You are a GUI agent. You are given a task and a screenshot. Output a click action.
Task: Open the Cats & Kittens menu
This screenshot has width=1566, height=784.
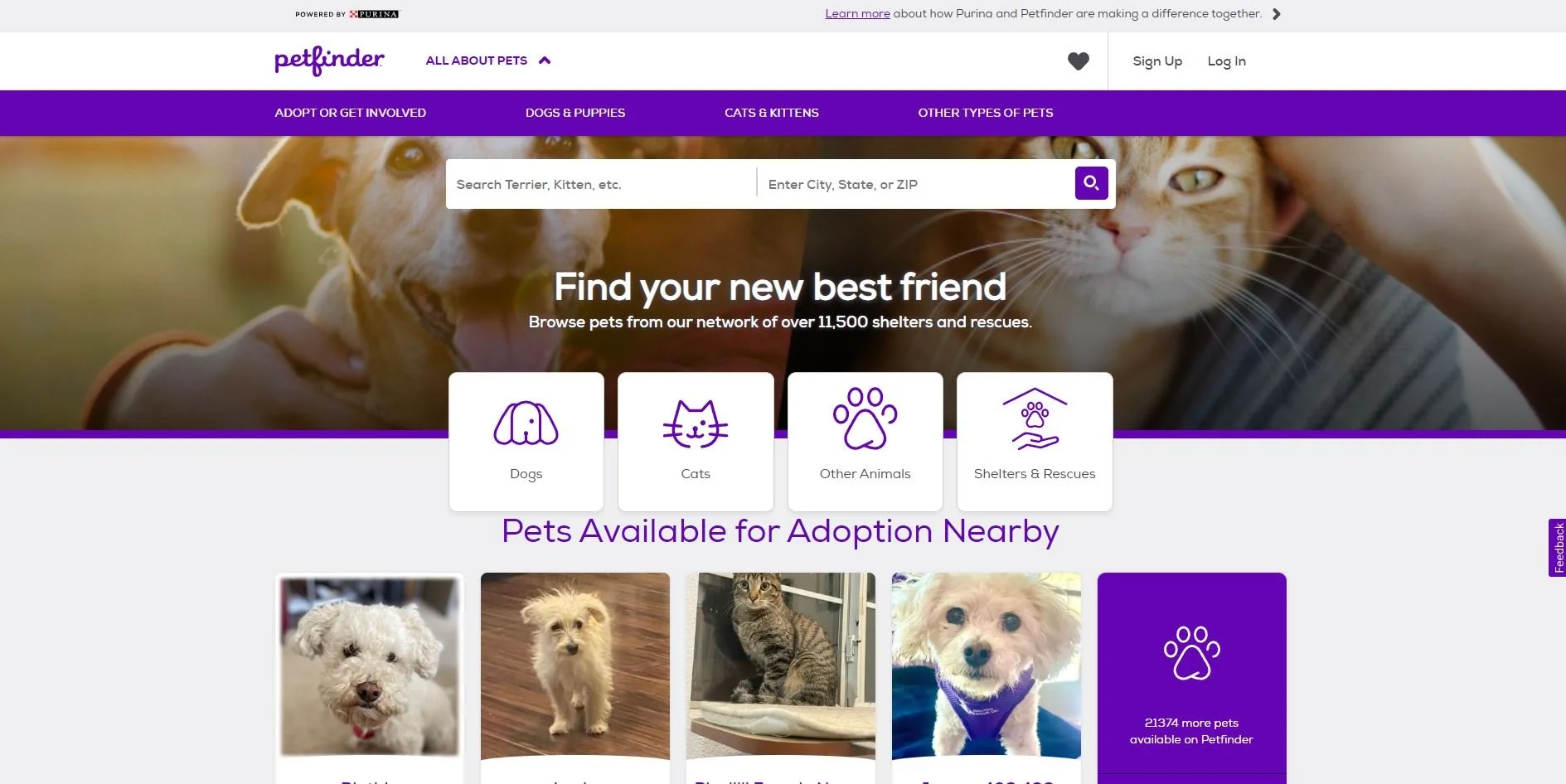[771, 113]
